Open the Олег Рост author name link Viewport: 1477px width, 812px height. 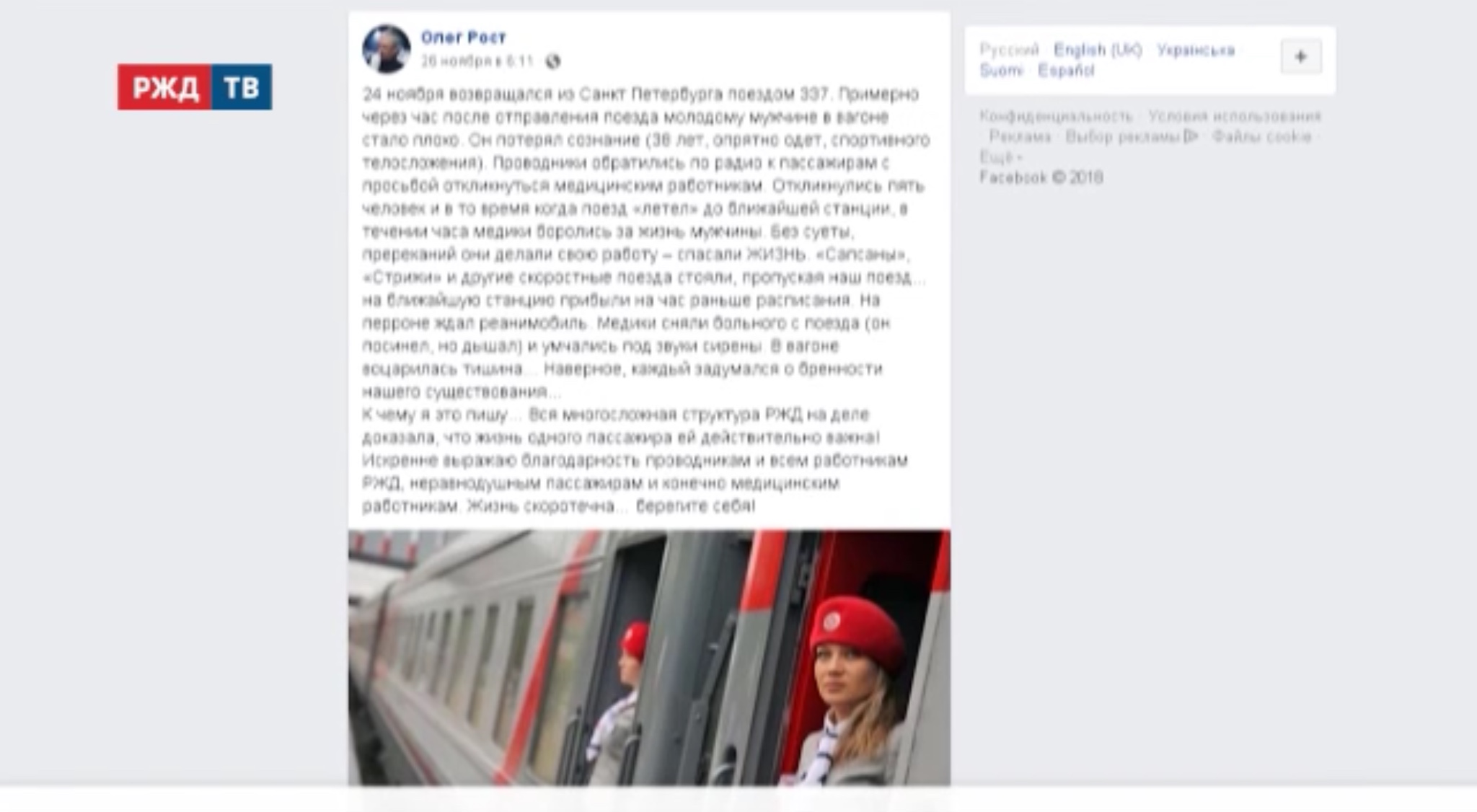tap(464, 37)
